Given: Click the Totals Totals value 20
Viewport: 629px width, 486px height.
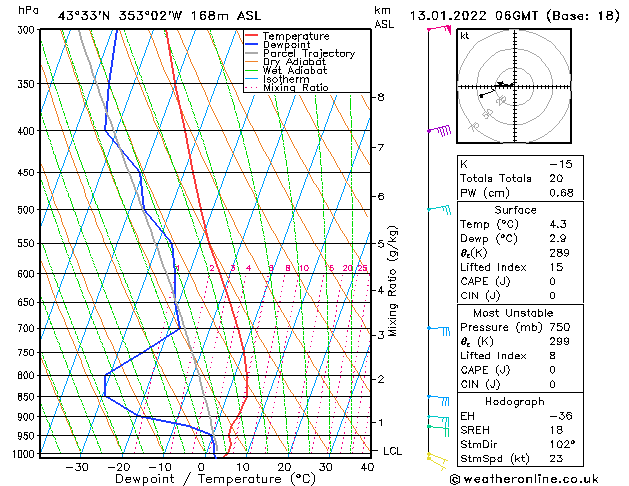Looking at the screenshot, I should (x=556, y=178).
